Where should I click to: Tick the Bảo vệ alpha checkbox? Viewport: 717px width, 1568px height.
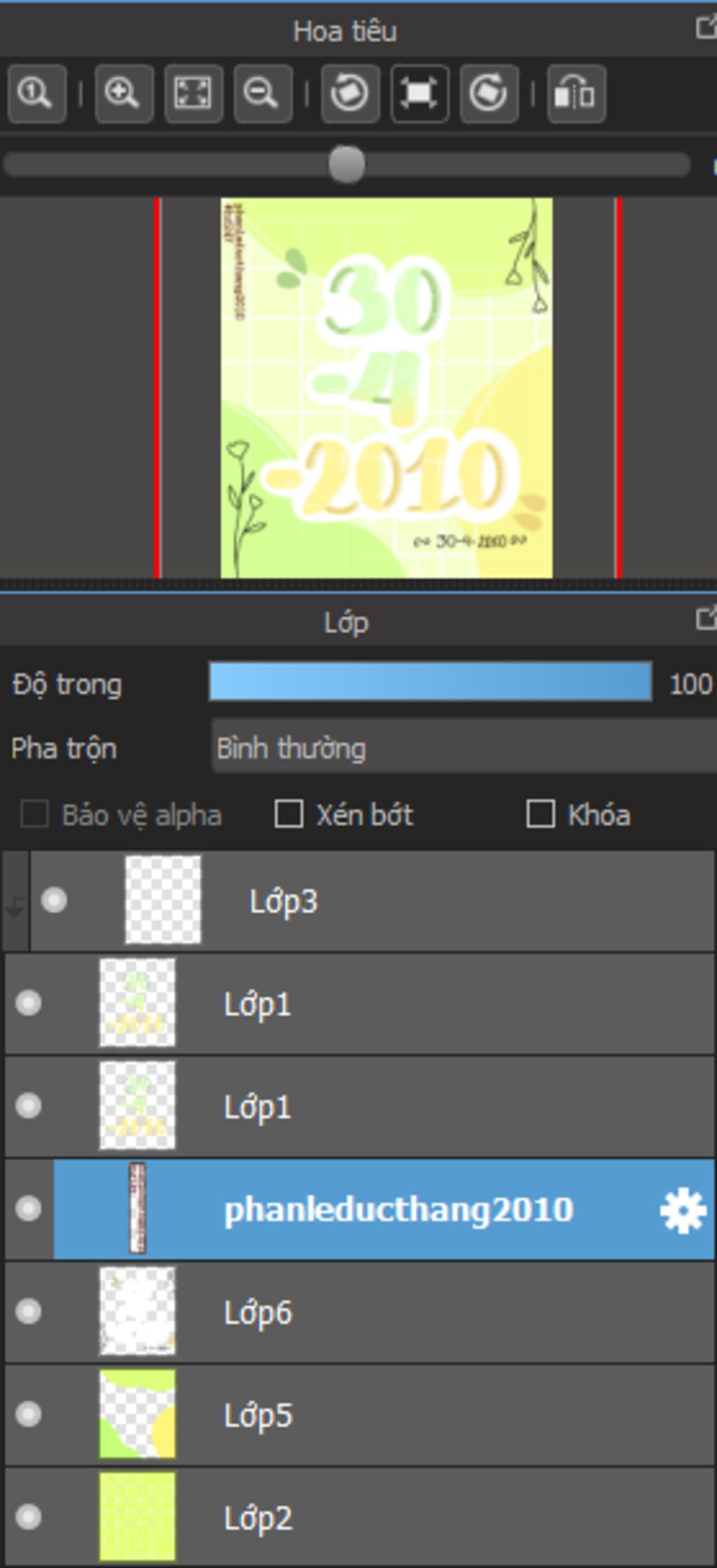(34, 814)
